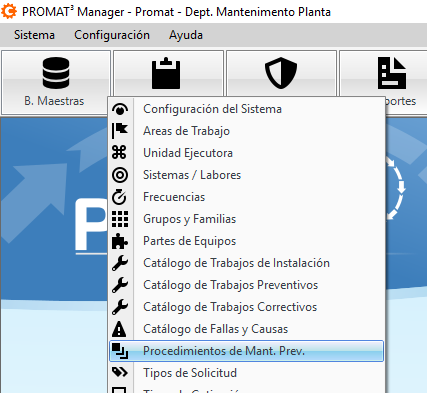The image size is (427, 393).
Task: Click warning triangle icon beside Catálogo de Fallas
Action: pos(119,329)
